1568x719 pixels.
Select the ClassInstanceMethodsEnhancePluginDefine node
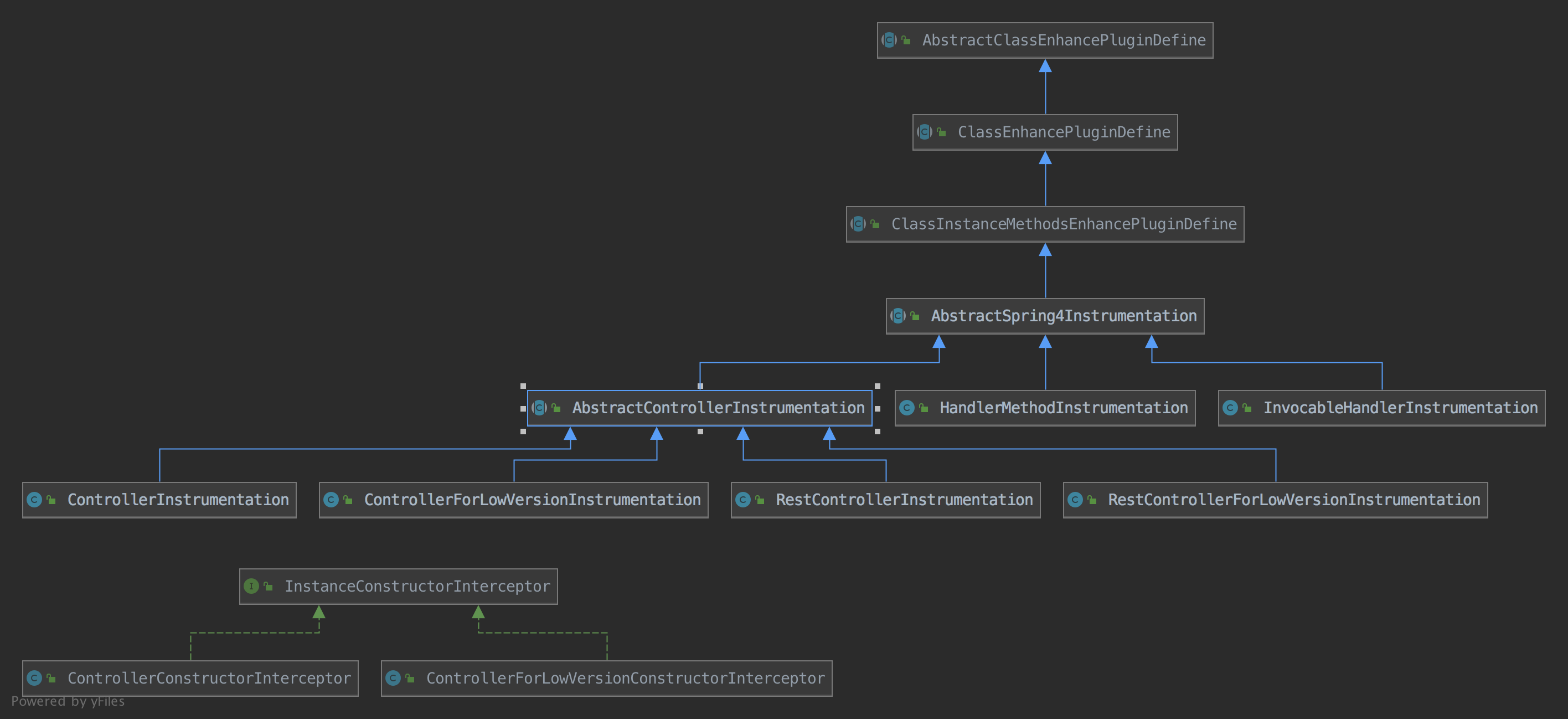pos(1064,224)
